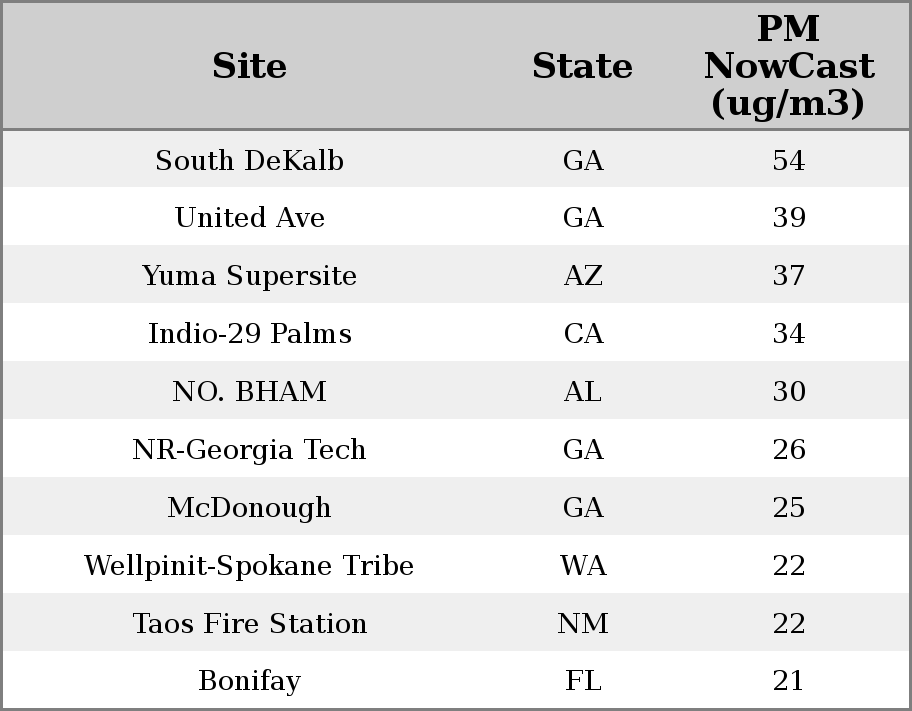Image resolution: width=912 pixels, height=711 pixels.
Task: Click the AL state cell
Action: (583, 392)
